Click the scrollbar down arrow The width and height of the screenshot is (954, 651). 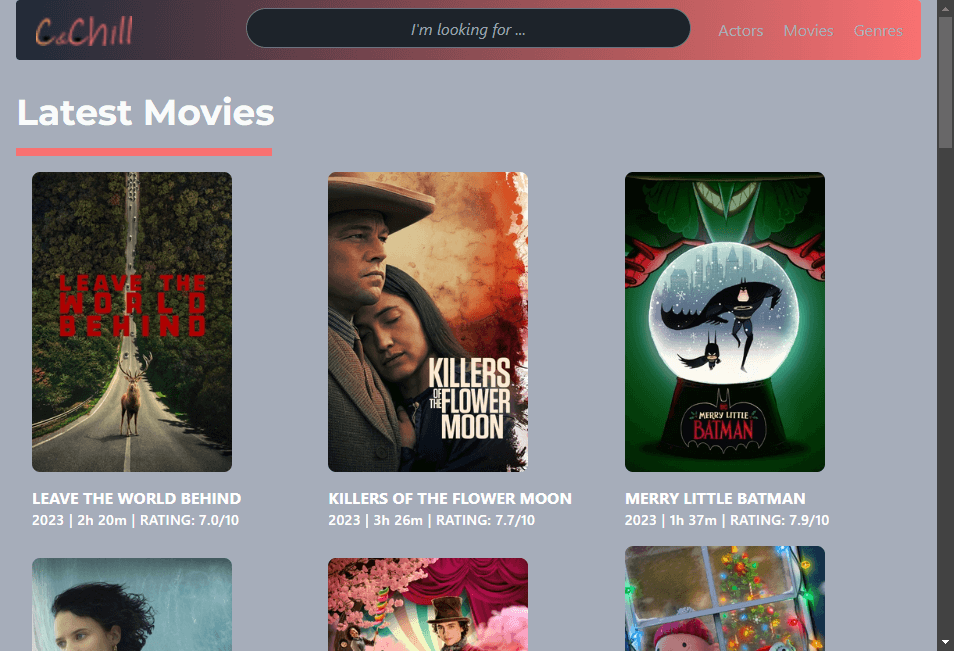[x=945, y=642]
